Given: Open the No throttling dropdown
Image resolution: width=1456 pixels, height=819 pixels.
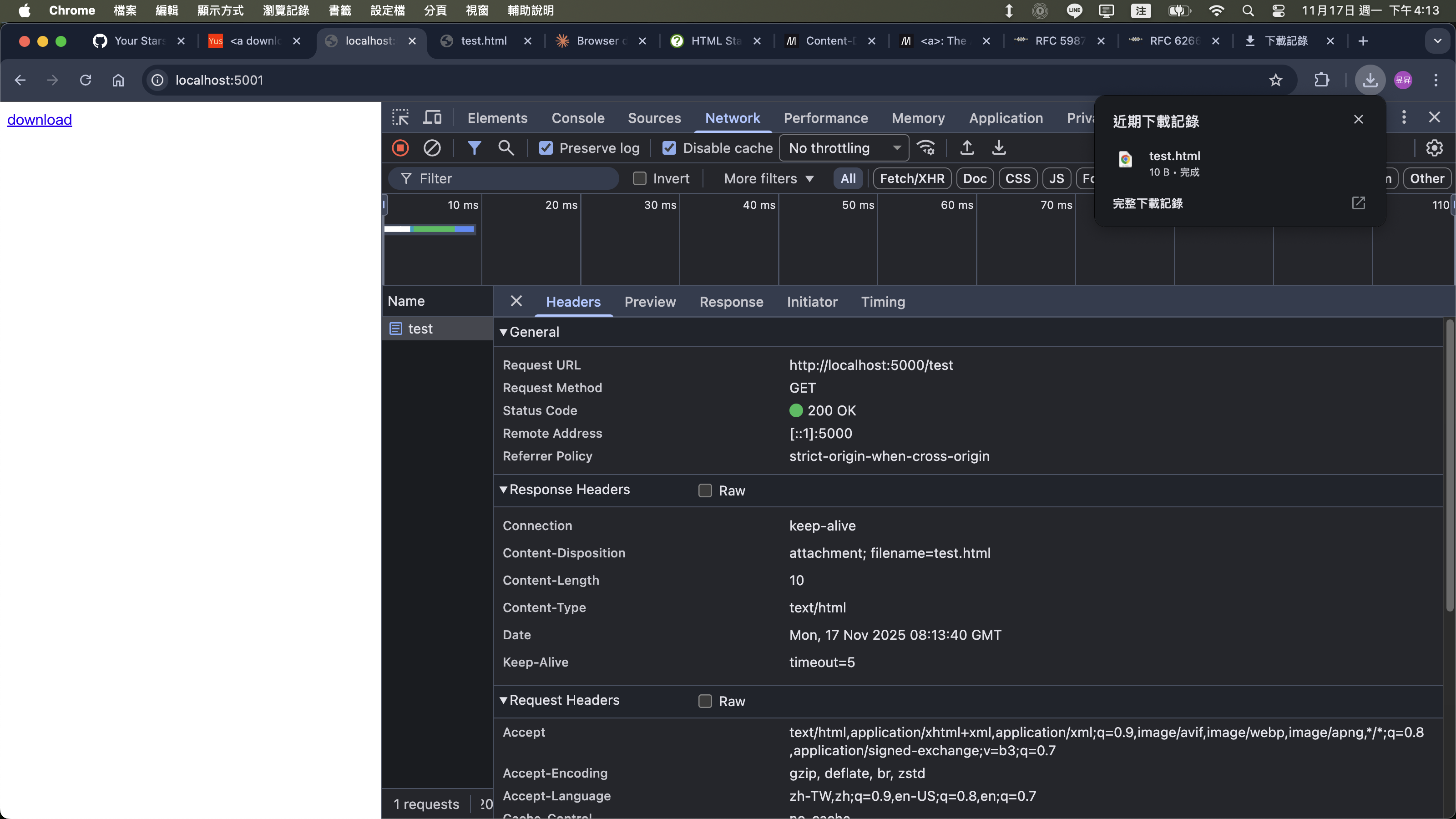Looking at the screenshot, I should point(843,148).
